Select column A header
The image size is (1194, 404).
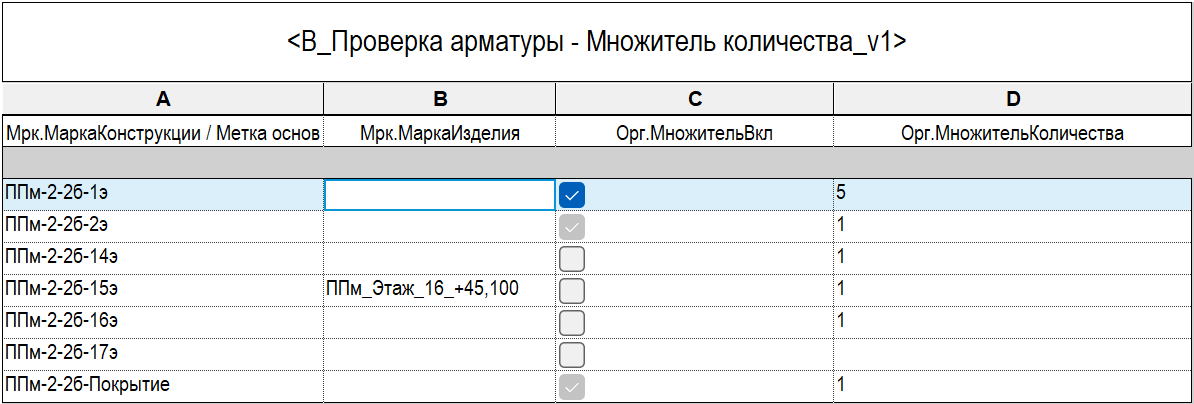tap(162, 98)
